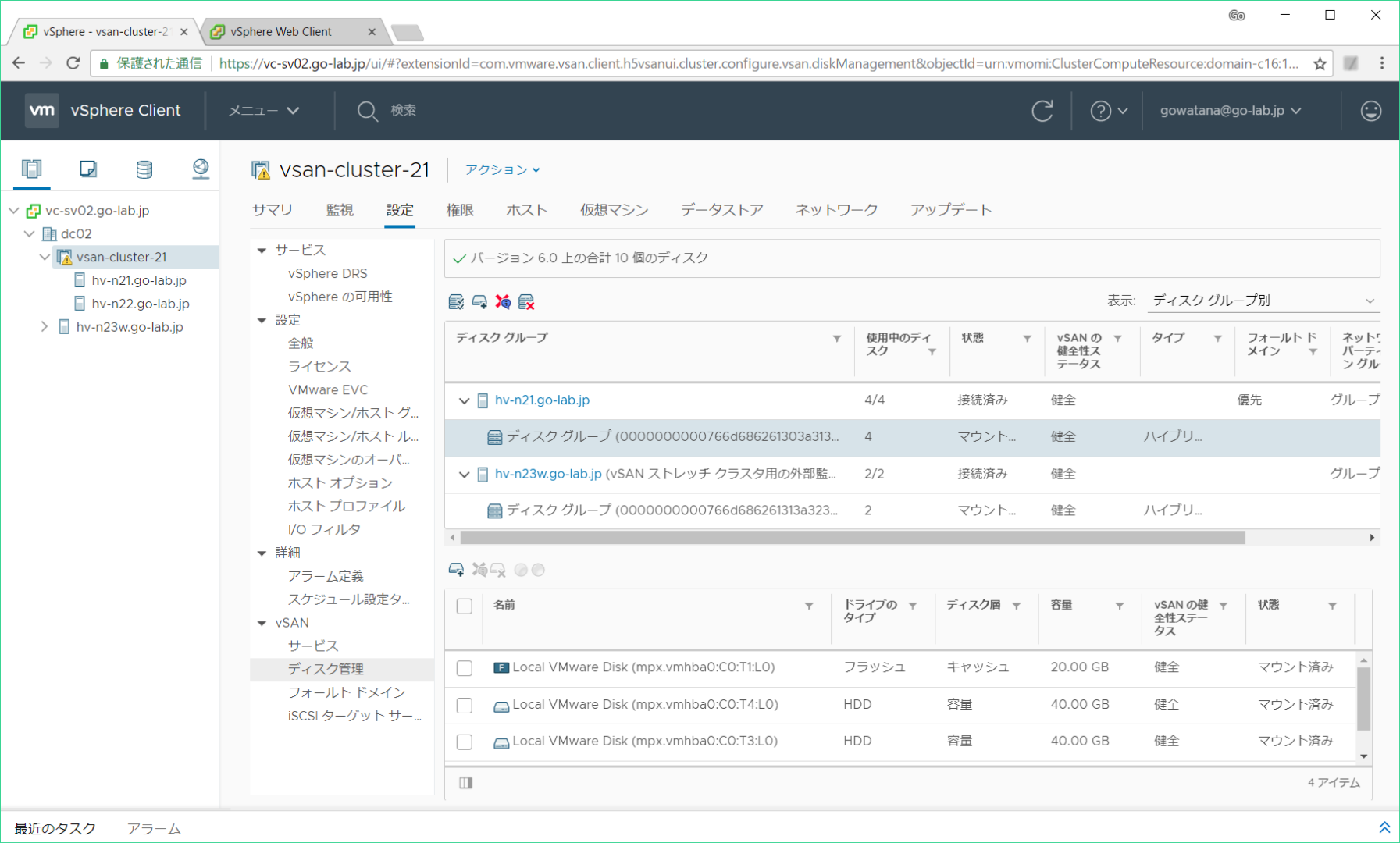This screenshot has width=1400, height=843.
Task: Filter the 容量 column in disk list
Action: coord(1120,606)
